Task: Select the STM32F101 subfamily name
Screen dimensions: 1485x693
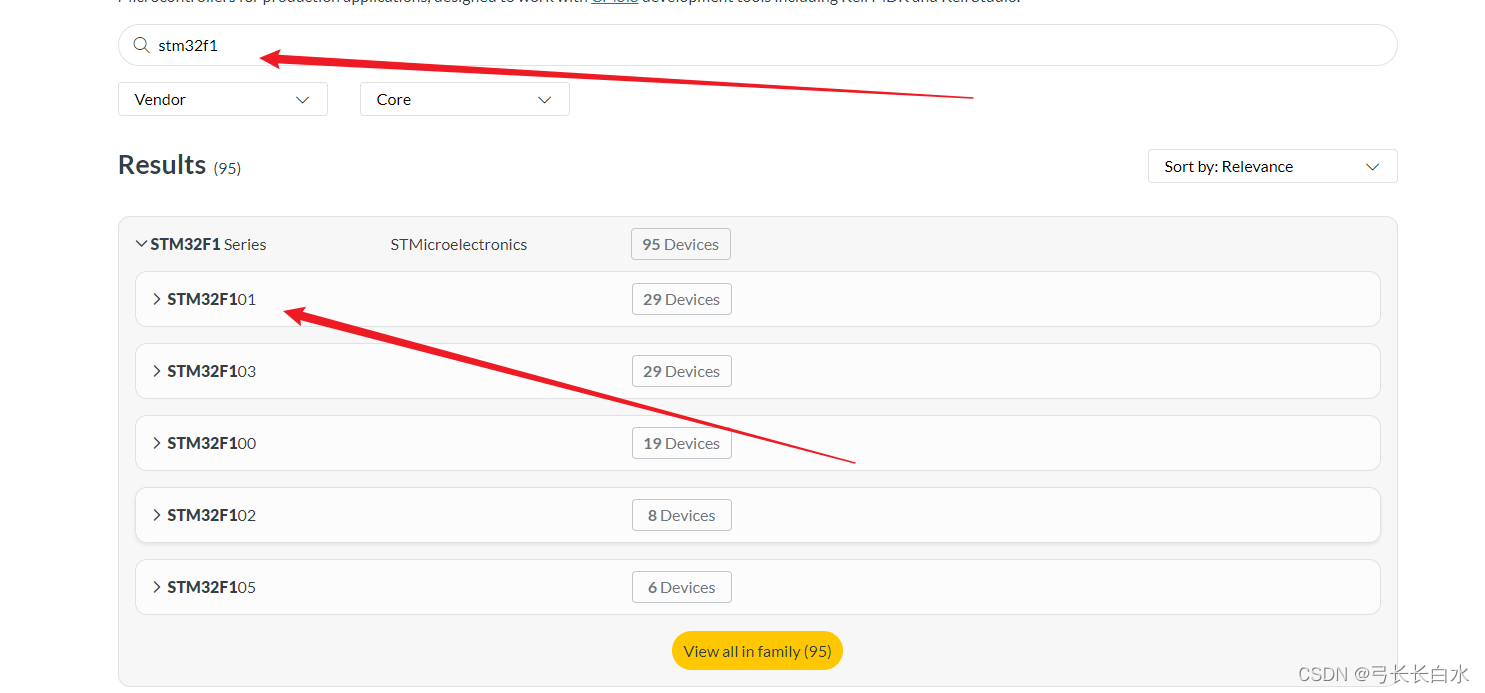Action: click(211, 299)
